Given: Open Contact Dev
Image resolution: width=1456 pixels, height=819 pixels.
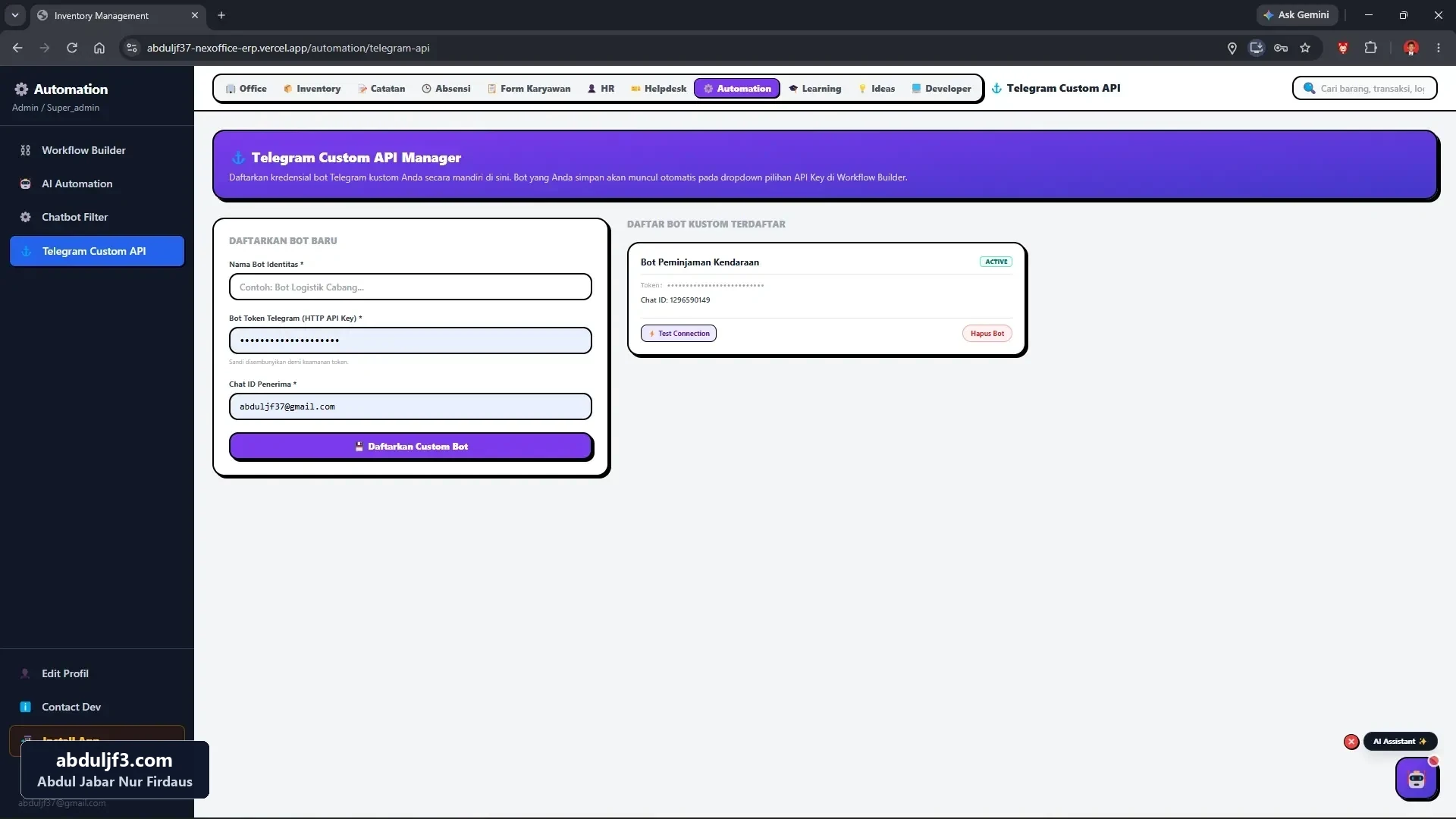Looking at the screenshot, I should pyautogui.click(x=97, y=707).
